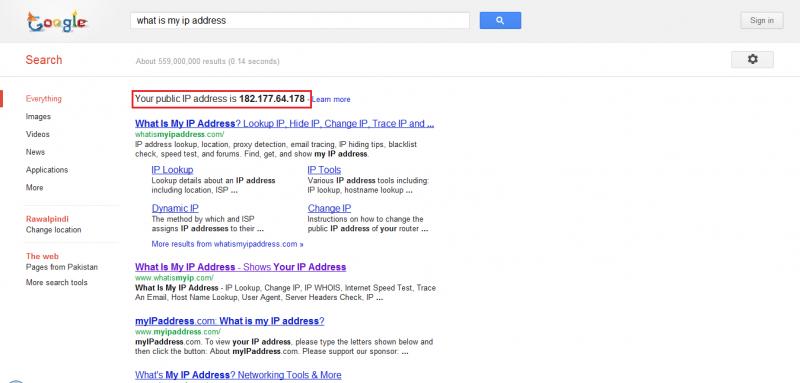The height and width of the screenshot is (383, 800).
Task: Click the www.myipaddress.com/ green URL
Action: pos(178,332)
